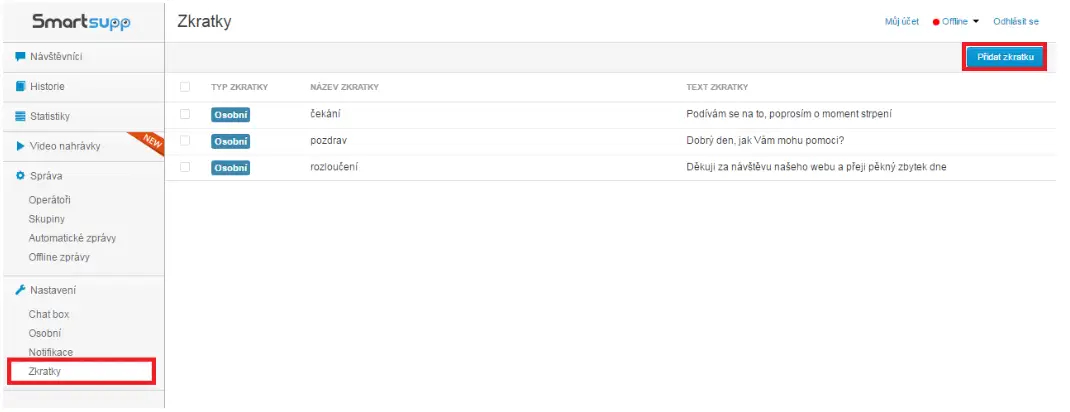
Task: Click the Historie book icon
Action: point(20,87)
